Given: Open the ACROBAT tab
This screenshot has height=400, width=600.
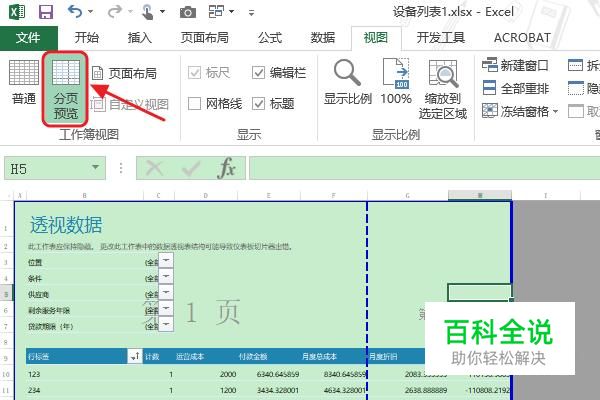Looking at the screenshot, I should [x=522, y=38].
